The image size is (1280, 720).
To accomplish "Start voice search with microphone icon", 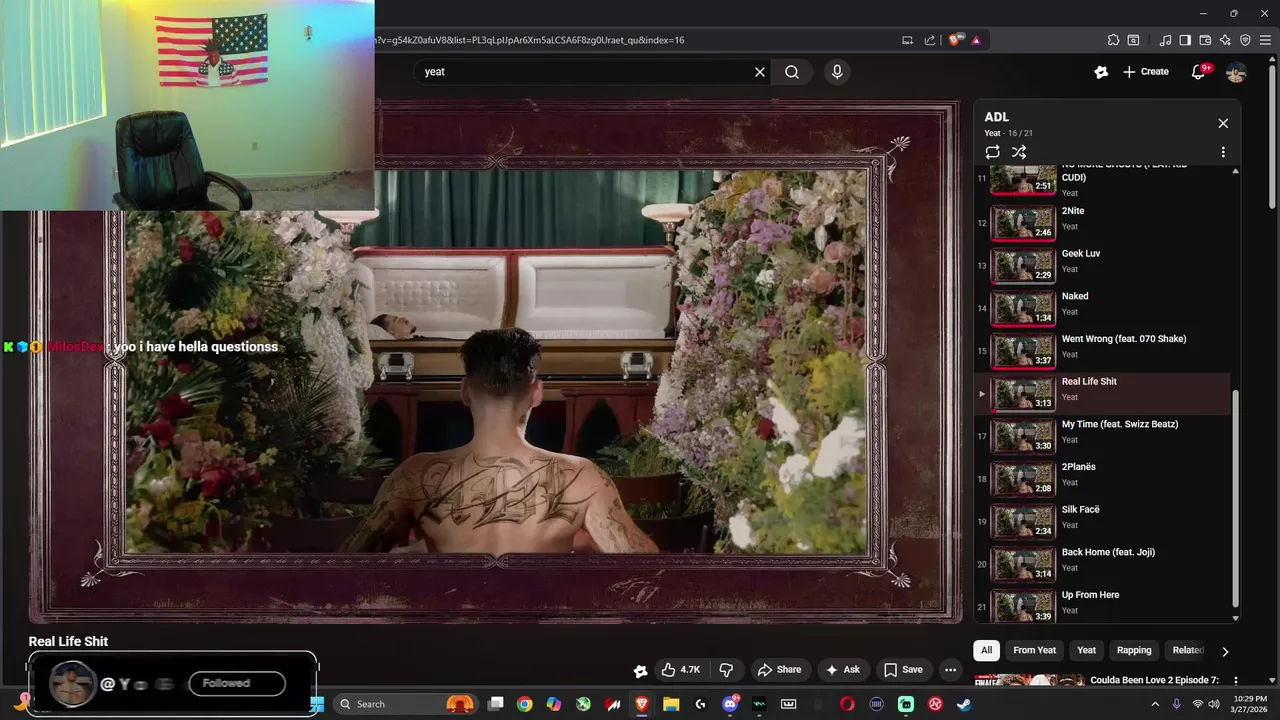I will click(x=837, y=72).
